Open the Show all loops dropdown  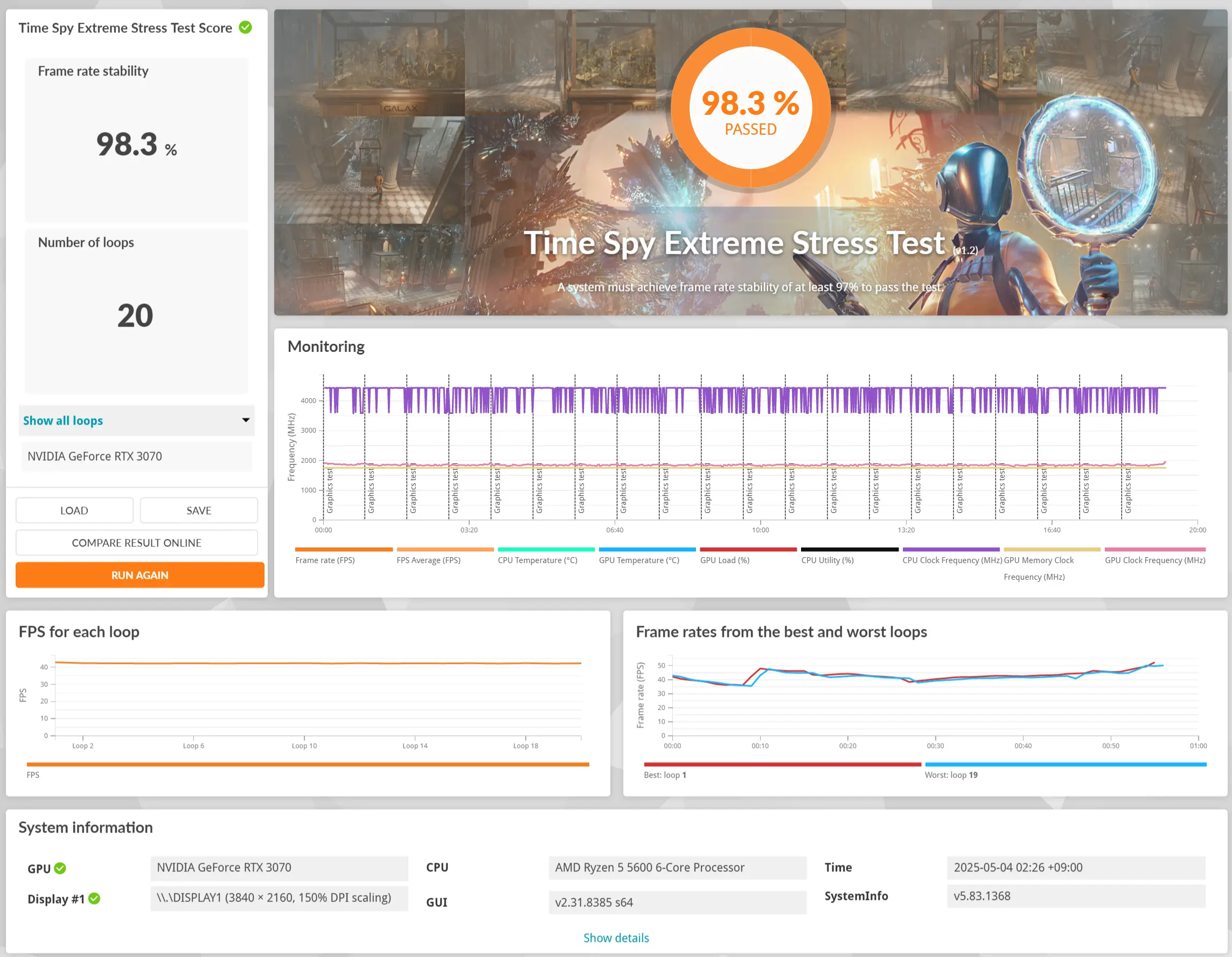136,420
